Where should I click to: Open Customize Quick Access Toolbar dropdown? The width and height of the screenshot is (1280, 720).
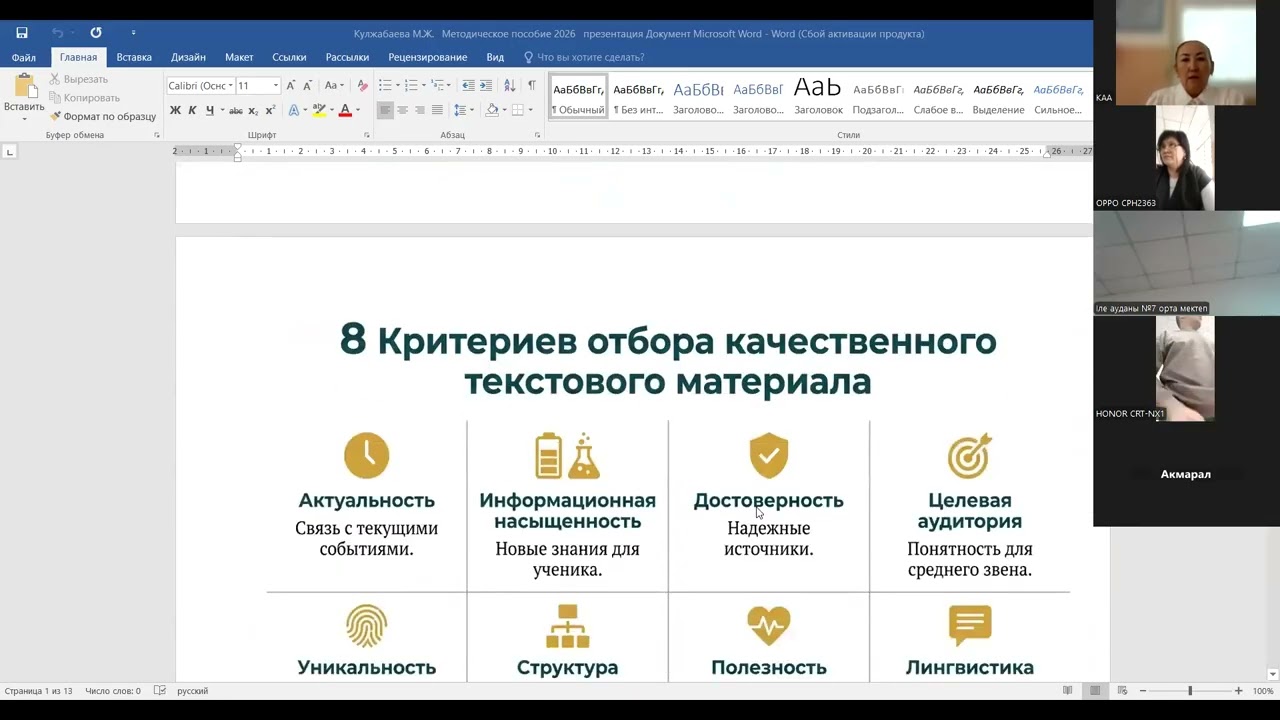pyautogui.click(x=133, y=33)
